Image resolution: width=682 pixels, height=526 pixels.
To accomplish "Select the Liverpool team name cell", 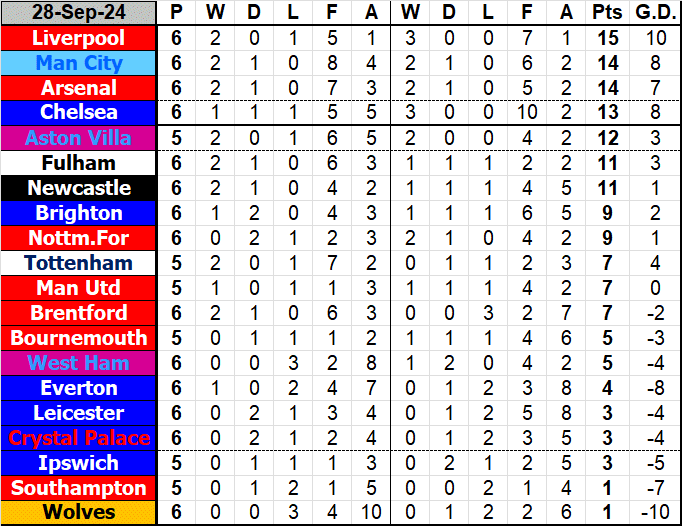I will (x=78, y=38).
